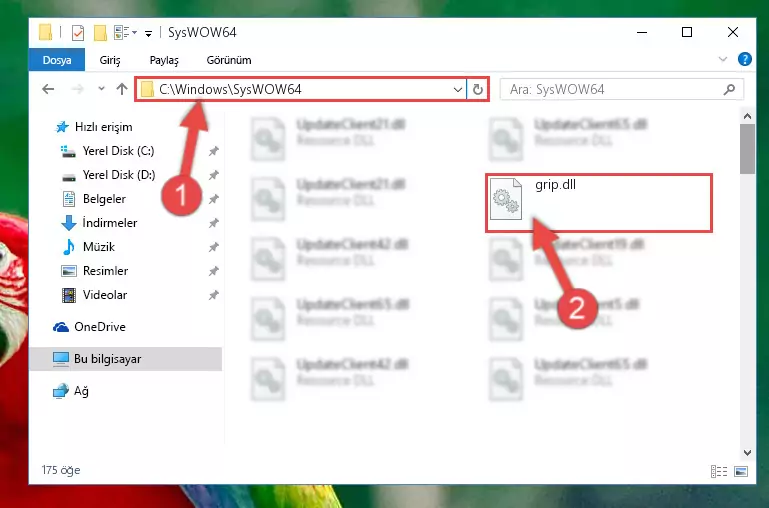Open Yerel Disk (D:) in sidebar
769x508 pixels.
[x=119, y=175]
